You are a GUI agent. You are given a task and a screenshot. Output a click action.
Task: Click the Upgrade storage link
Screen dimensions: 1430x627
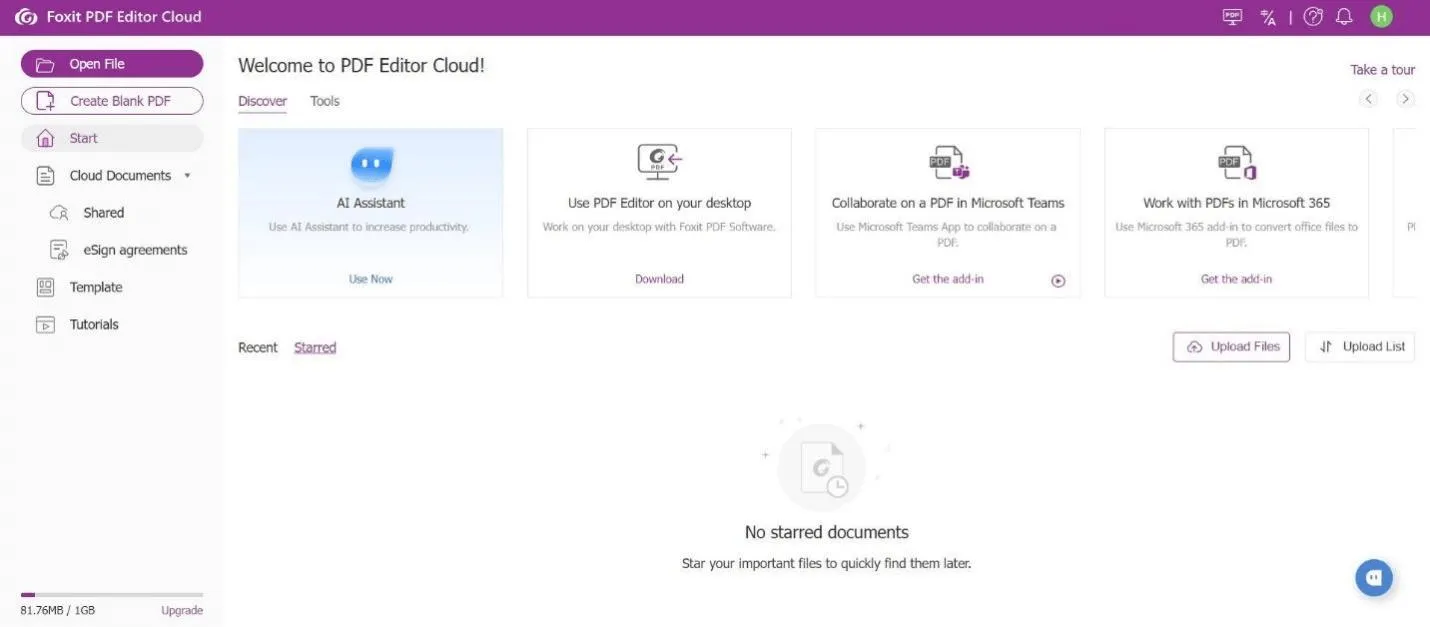point(182,610)
